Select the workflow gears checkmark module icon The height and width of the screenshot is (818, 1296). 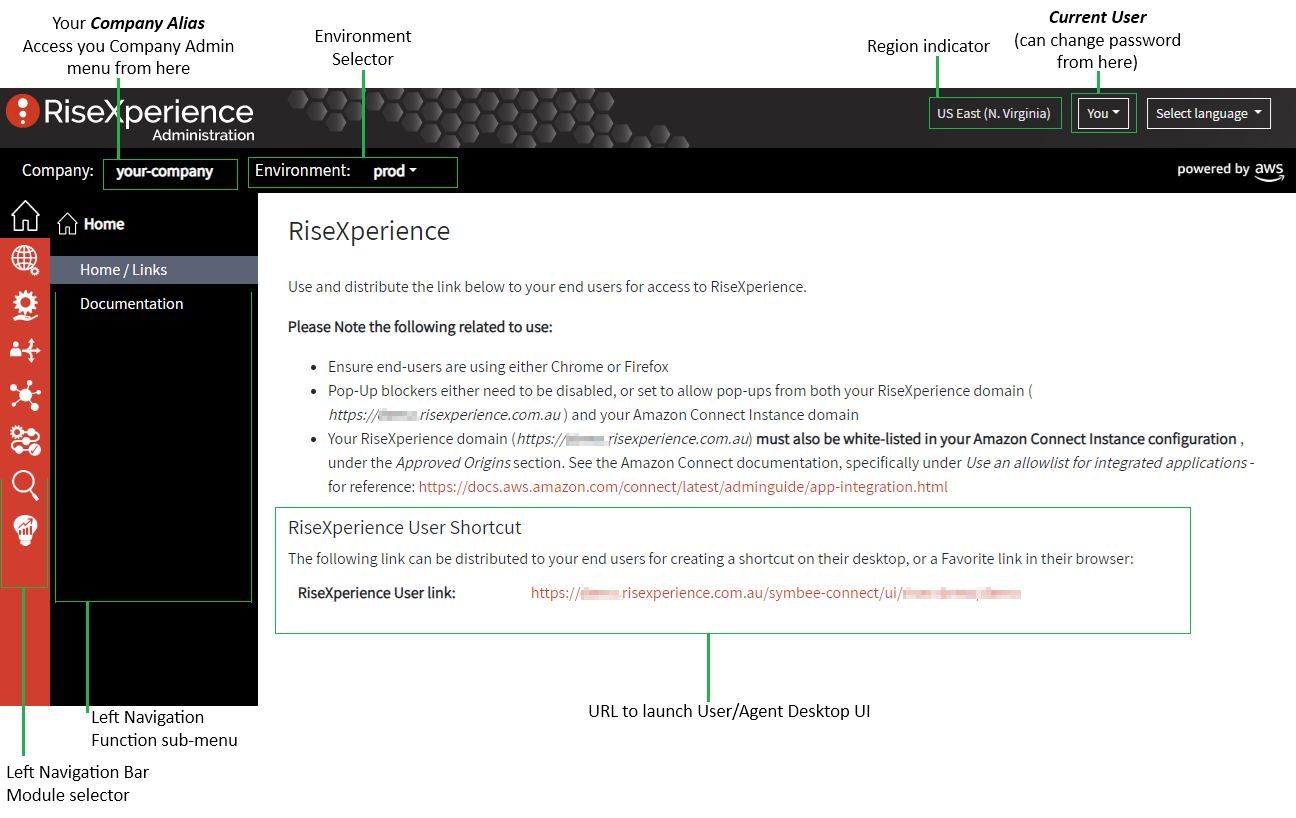pyautogui.click(x=25, y=440)
